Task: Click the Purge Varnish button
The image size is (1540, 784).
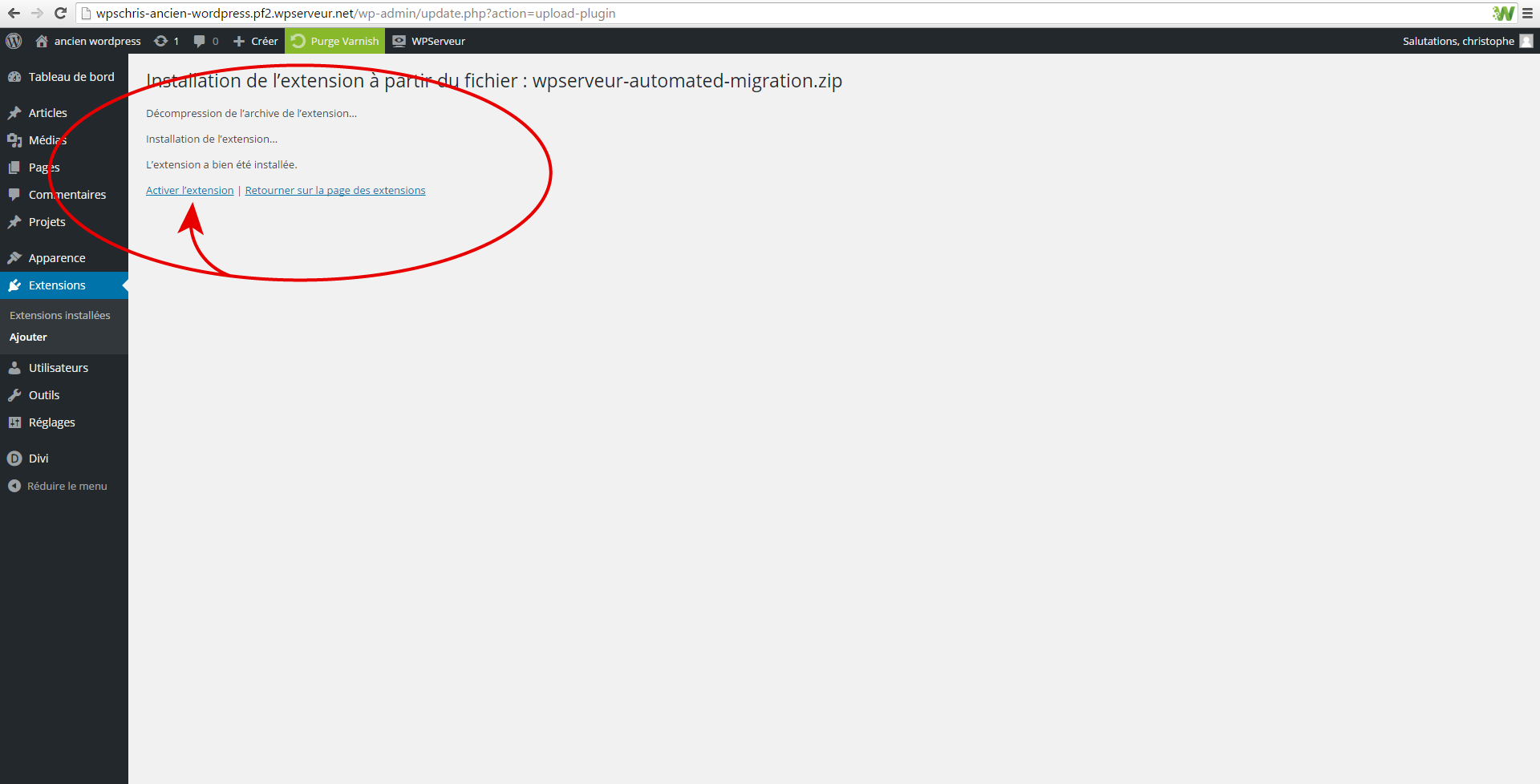Action: click(x=334, y=41)
